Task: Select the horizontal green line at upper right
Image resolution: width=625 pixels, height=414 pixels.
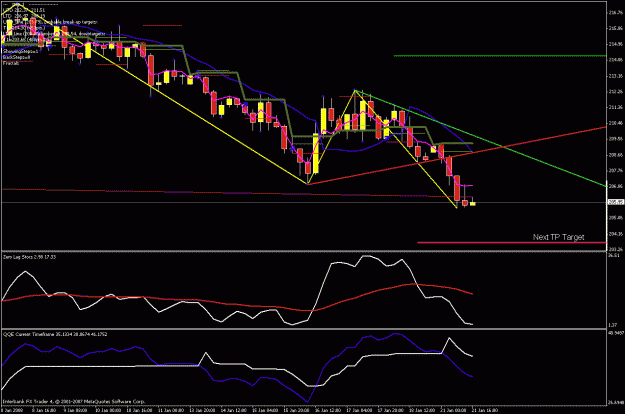Action: click(x=500, y=56)
